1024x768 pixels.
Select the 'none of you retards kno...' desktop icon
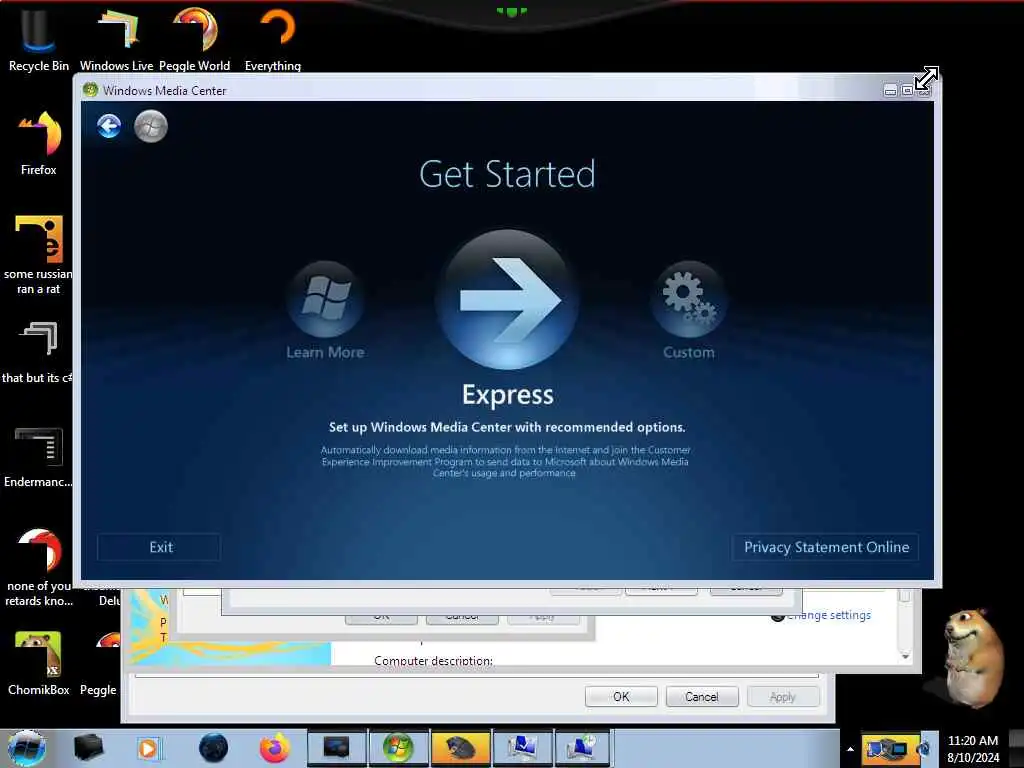39,567
